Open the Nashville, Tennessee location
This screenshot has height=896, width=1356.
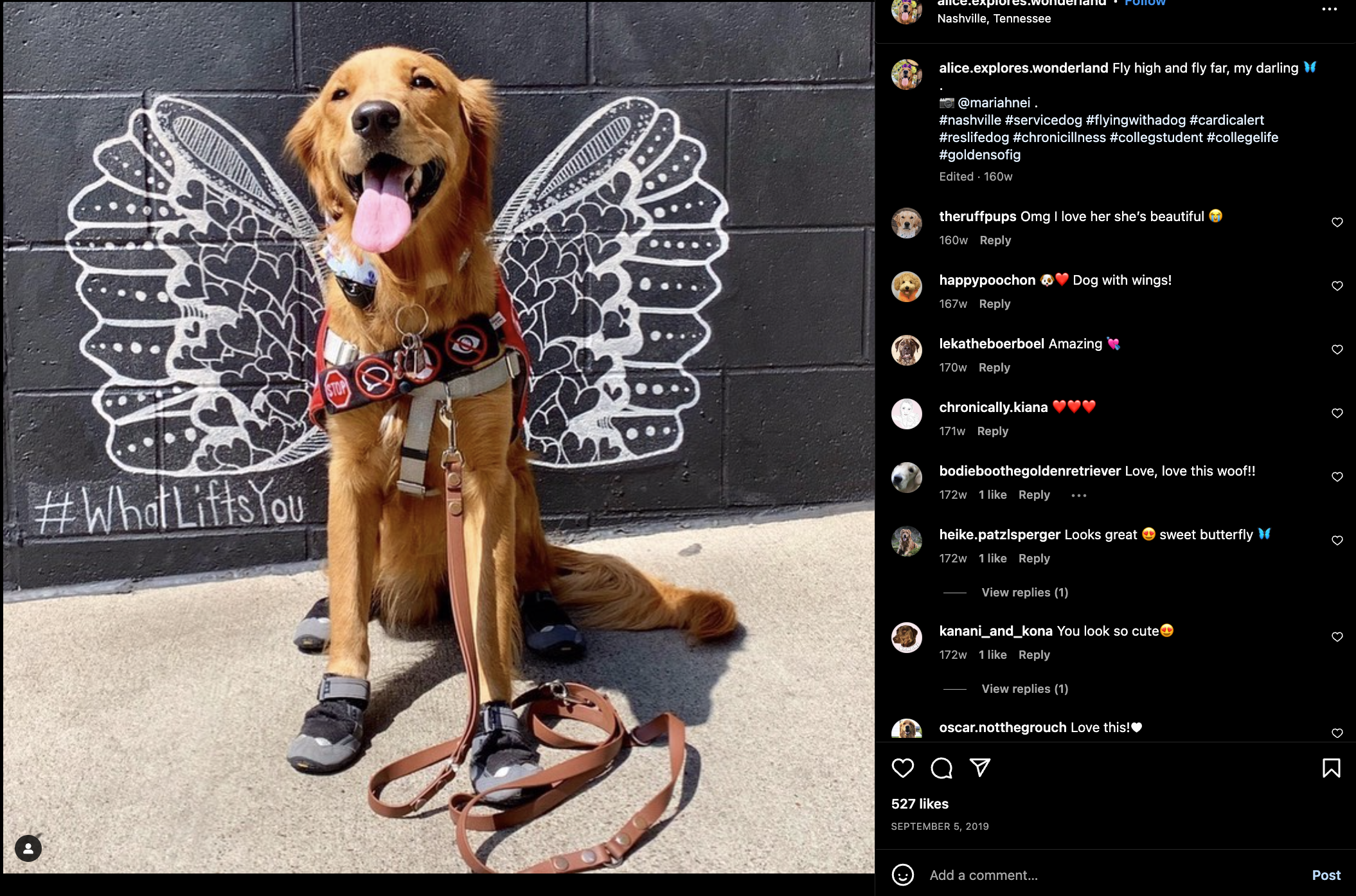click(994, 19)
